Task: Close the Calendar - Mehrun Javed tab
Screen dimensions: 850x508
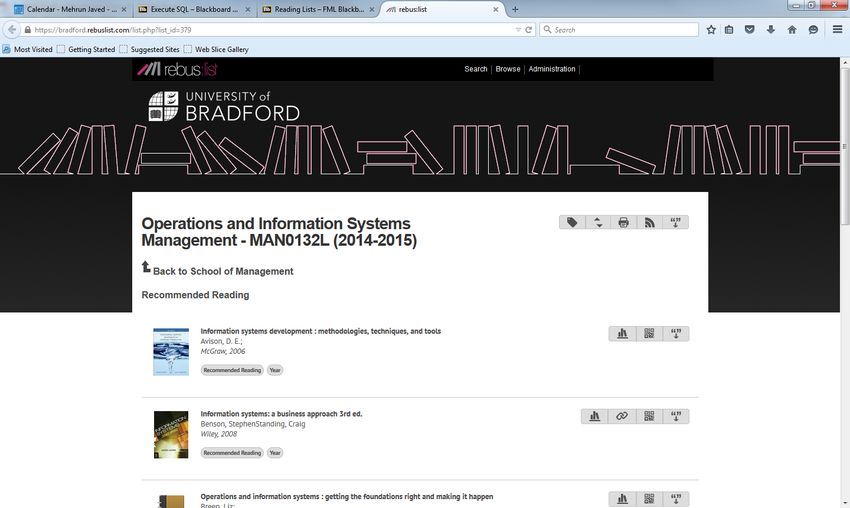Action: coord(124,9)
